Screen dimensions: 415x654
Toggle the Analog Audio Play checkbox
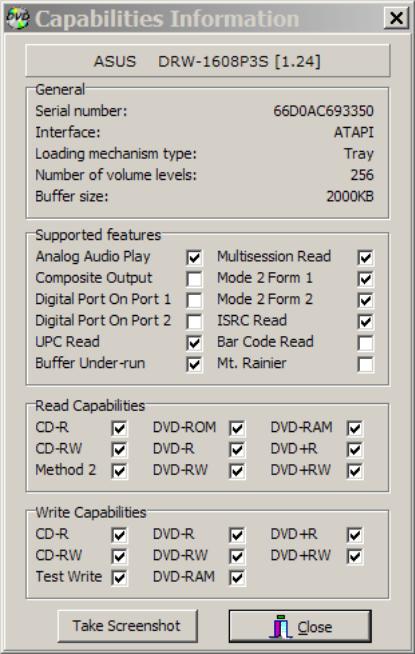[194, 258]
